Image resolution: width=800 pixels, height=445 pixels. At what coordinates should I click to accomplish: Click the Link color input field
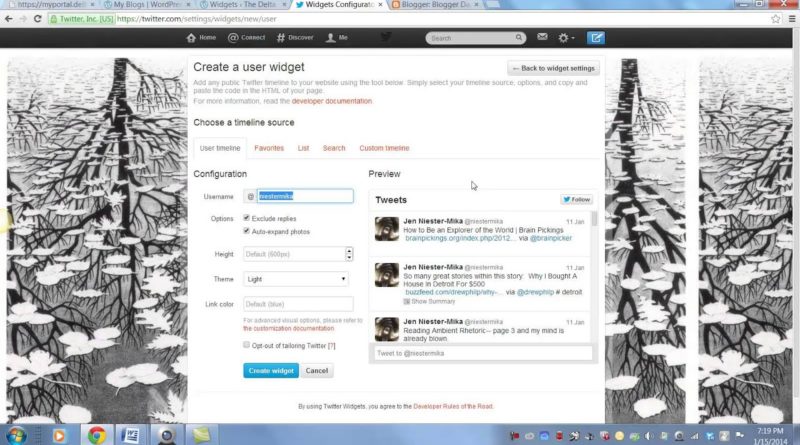tap(298, 304)
